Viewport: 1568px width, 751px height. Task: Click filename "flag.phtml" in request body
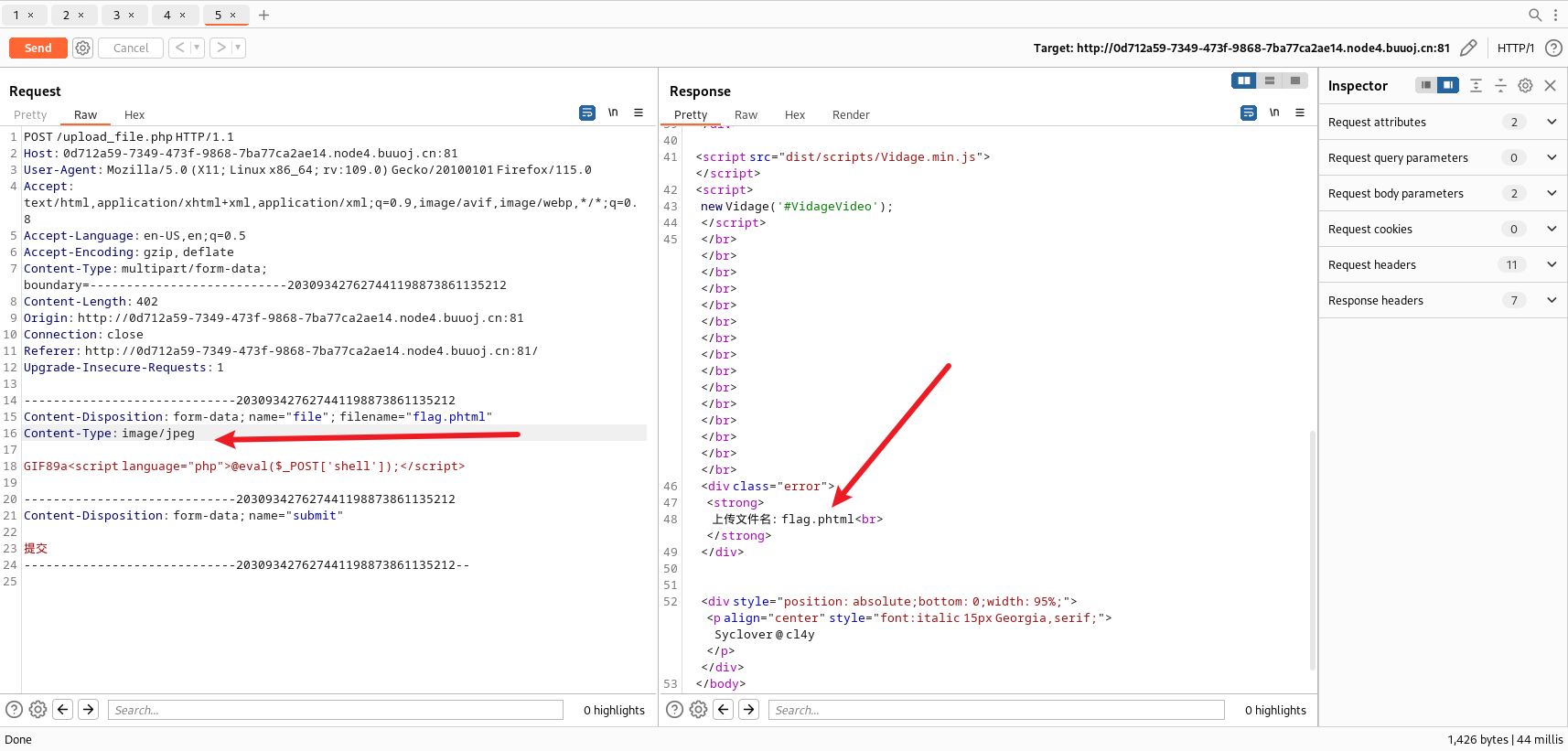(449, 416)
